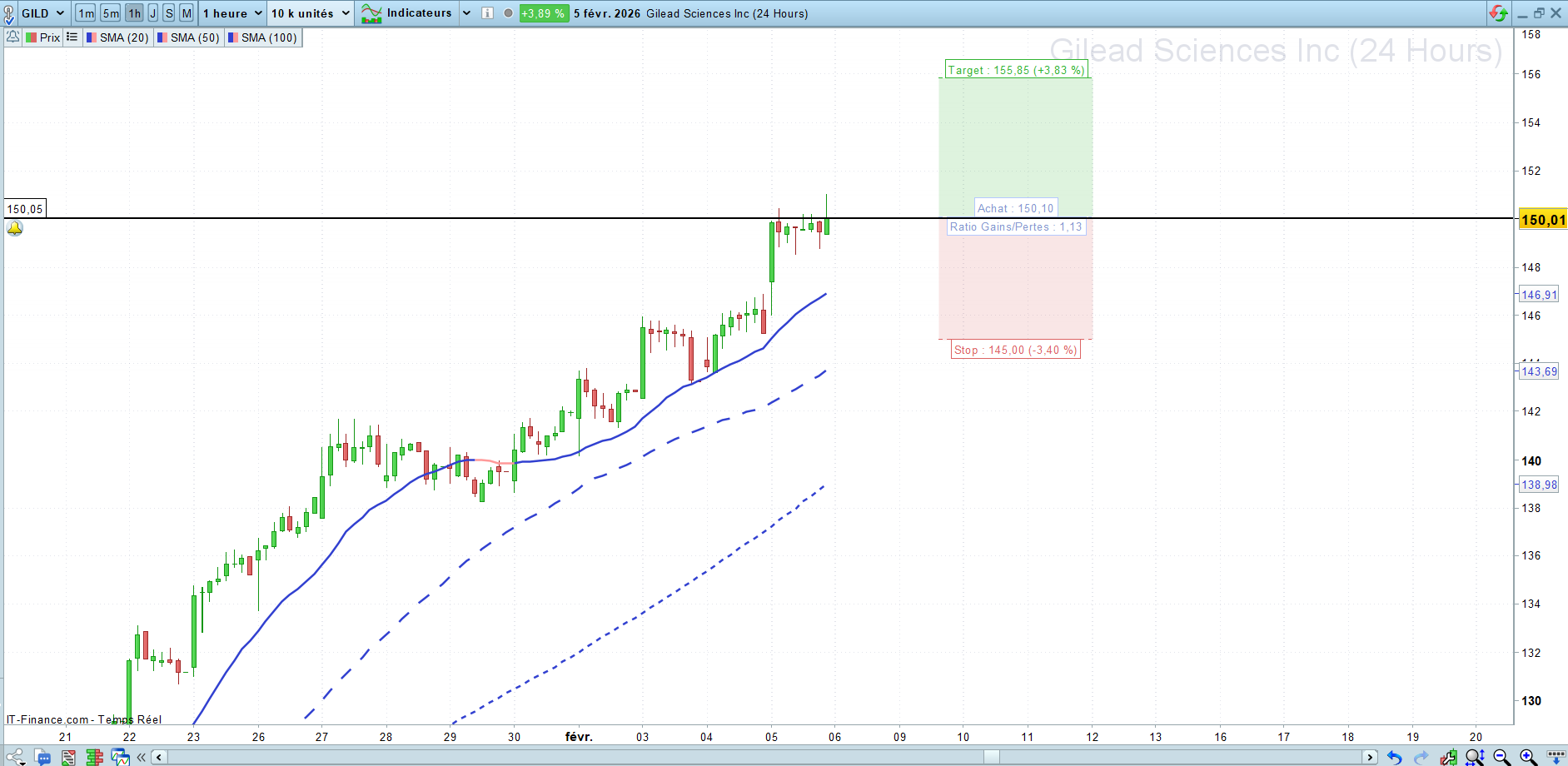Open SMA (50) indicator settings

pyautogui.click(x=188, y=37)
